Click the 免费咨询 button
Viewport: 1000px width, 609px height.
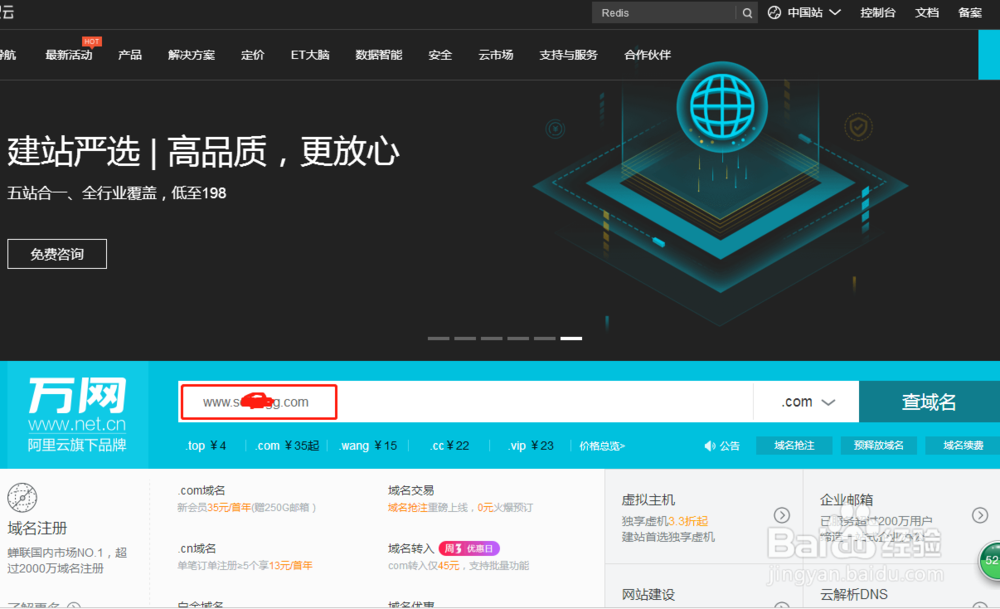[56, 254]
